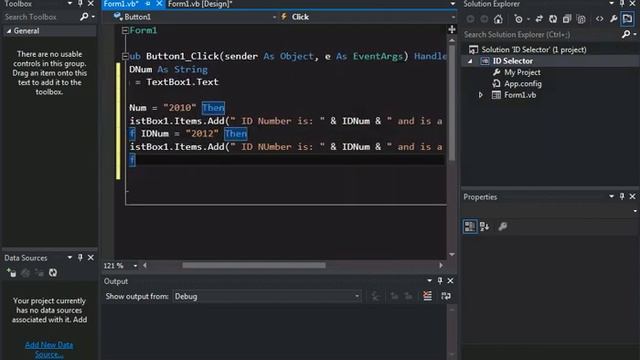Toggle Preview Selected Items button
640x360 pixels.
point(627,18)
